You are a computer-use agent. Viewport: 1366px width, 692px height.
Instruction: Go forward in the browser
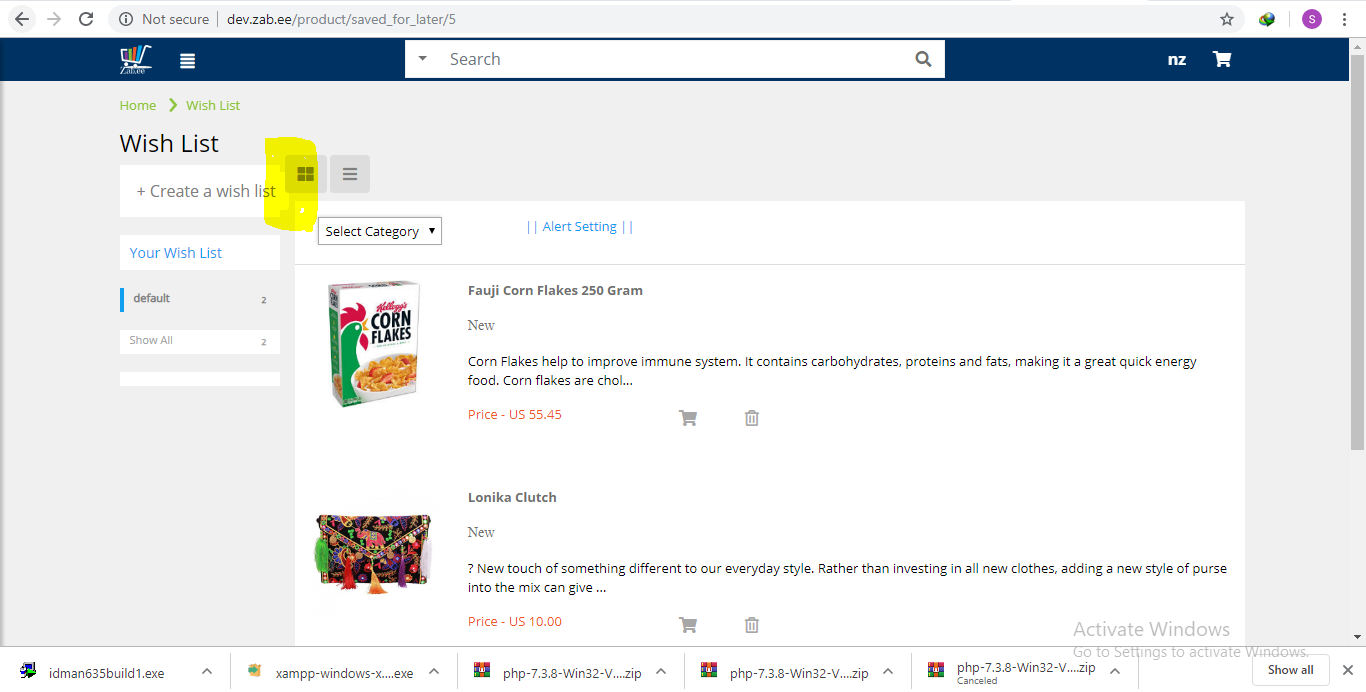(x=54, y=19)
